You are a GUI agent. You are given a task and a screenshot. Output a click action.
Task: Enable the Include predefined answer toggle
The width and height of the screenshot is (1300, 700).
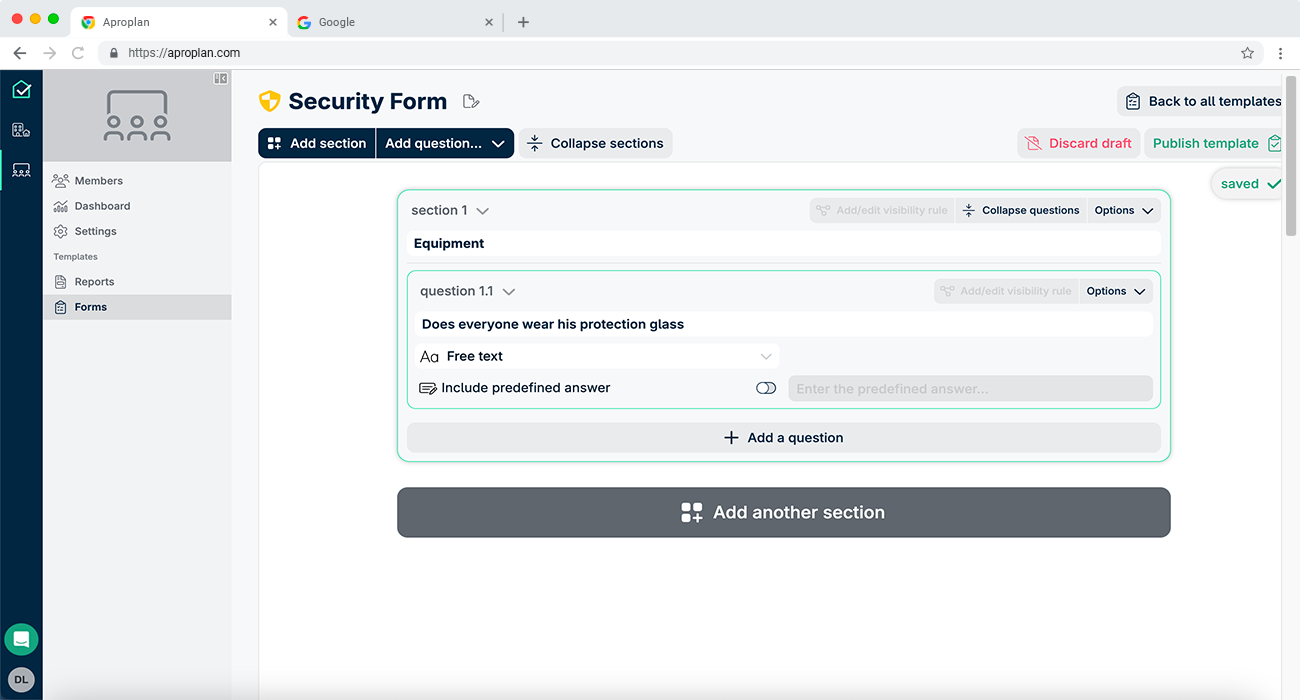766,388
